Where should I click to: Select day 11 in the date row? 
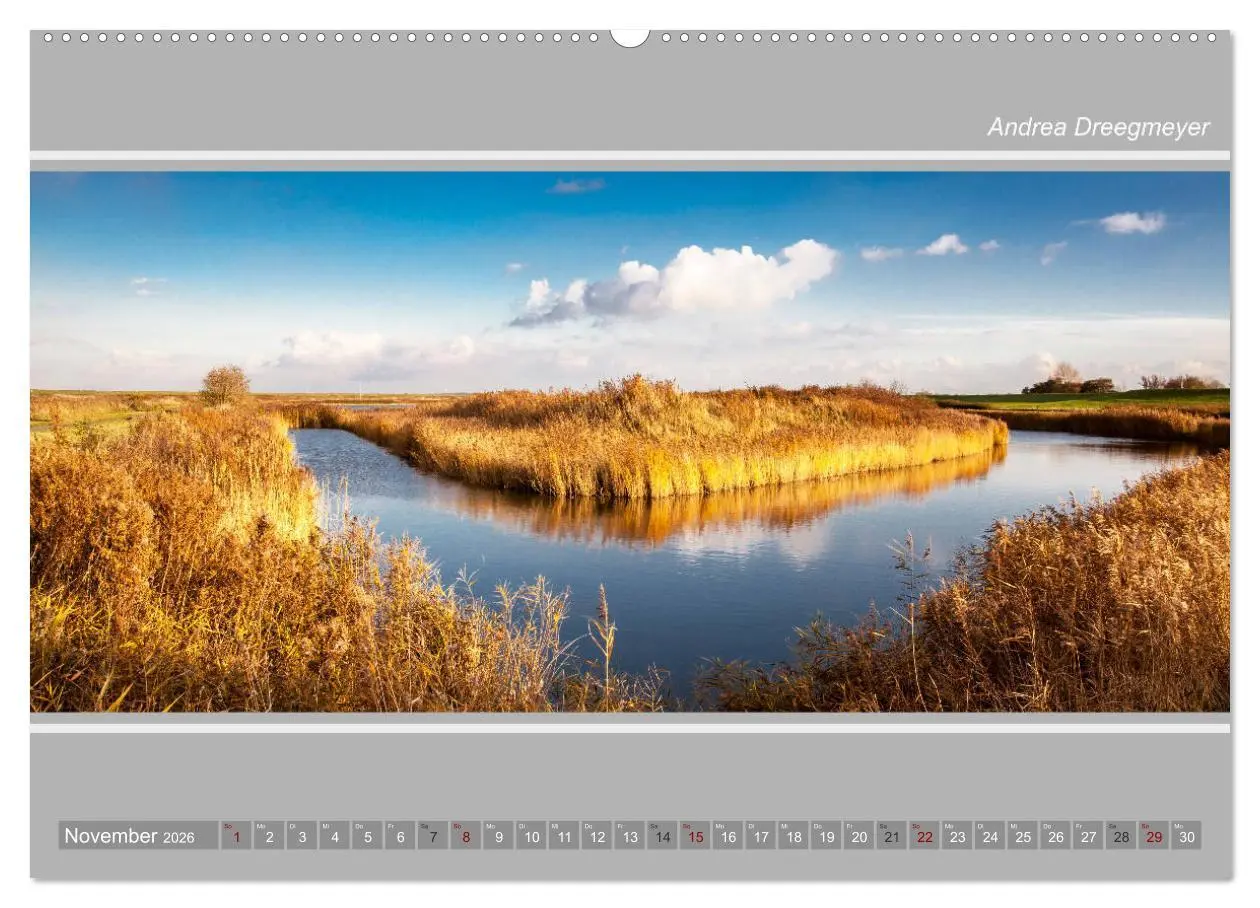564,835
